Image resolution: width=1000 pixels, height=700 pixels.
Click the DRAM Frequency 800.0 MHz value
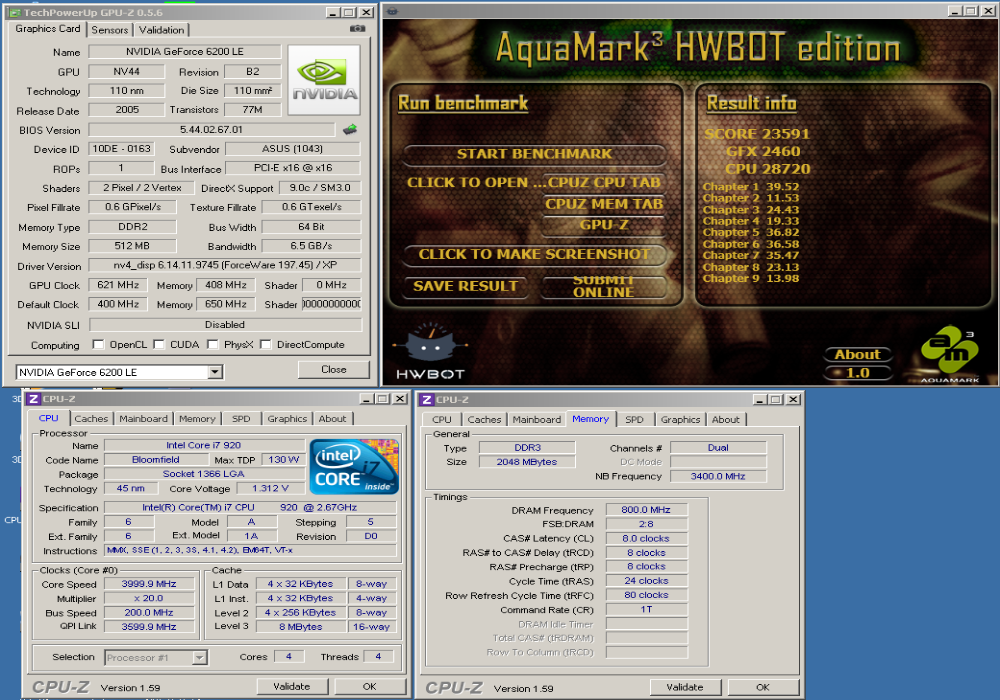(647, 510)
